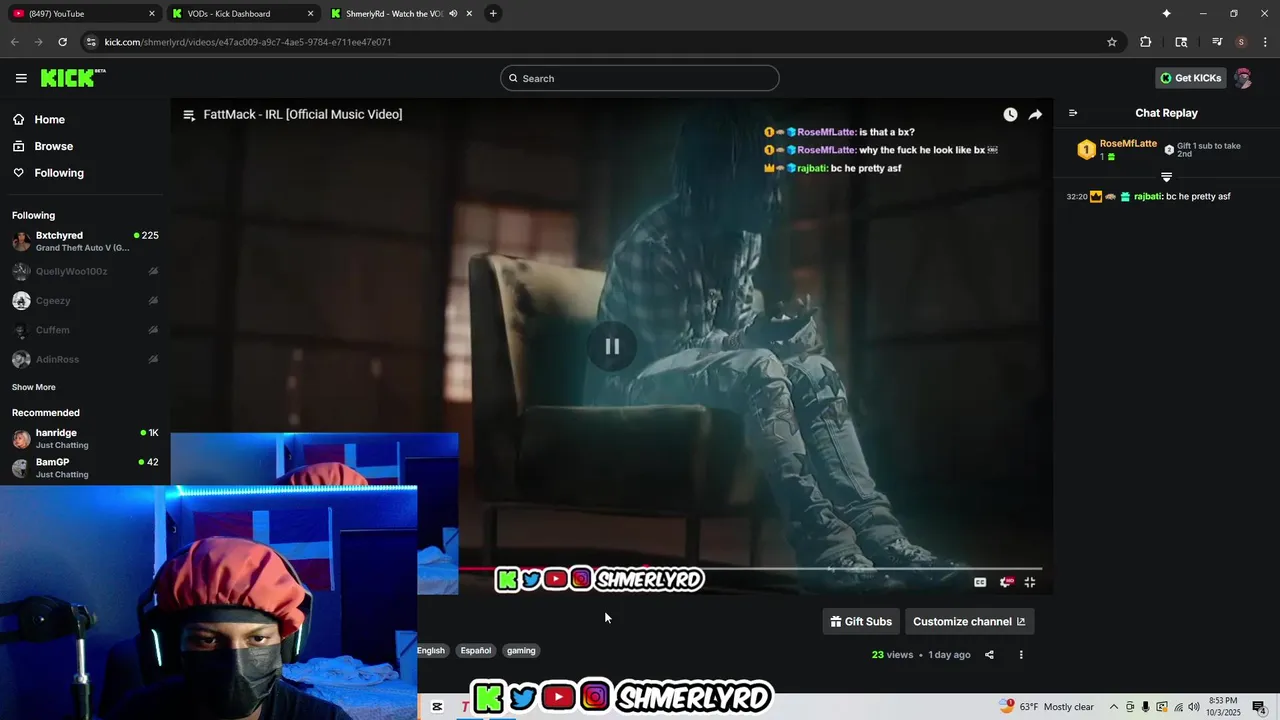View site information icon in address bar
The width and height of the screenshot is (1280, 720).
pos(91,42)
